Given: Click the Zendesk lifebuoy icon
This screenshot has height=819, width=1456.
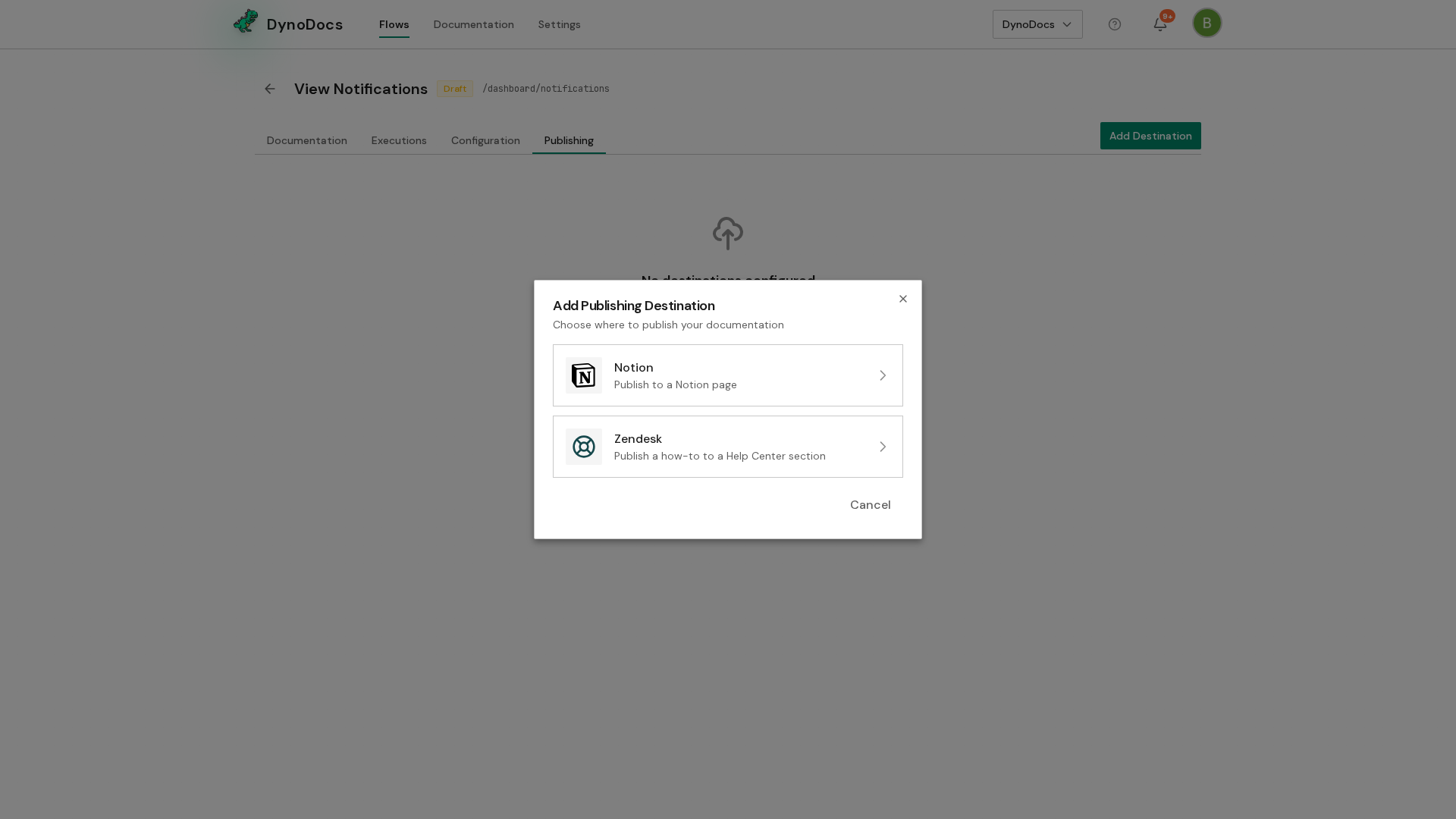Looking at the screenshot, I should [584, 447].
